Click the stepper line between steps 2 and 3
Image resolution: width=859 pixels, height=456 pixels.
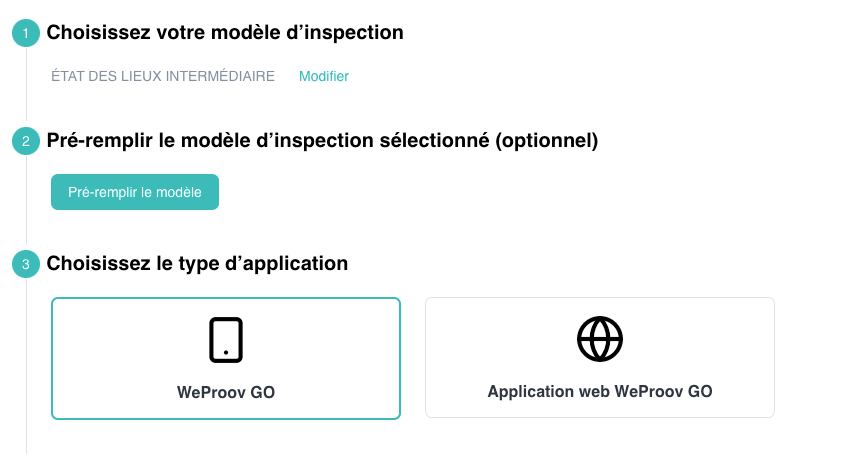[26, 203]
